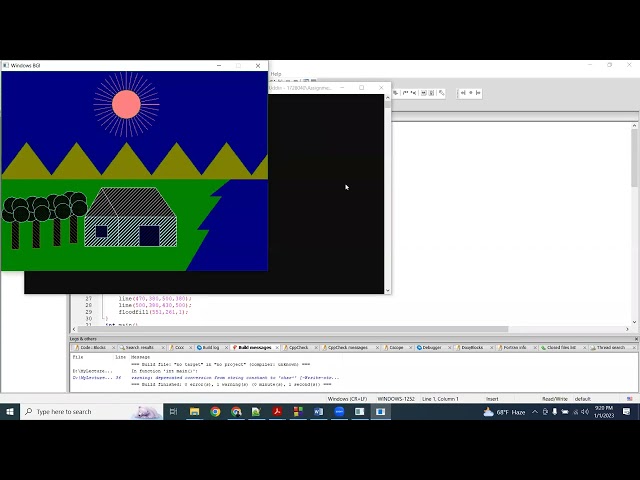Click the selected-text toolbar icon next to the regex icon
The image size is (640, 480).
pyautogui.click(x=424, y=93)
